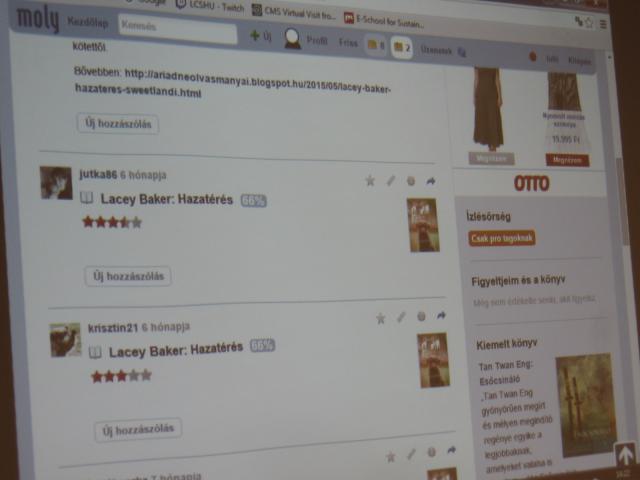Edit the jutka86 review with pencil icon

click(x=391, y=180)
